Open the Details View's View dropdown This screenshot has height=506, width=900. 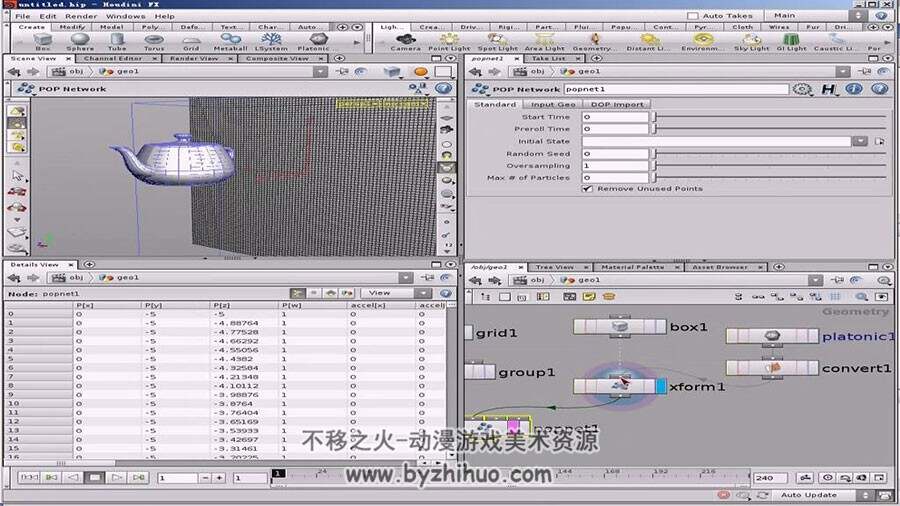[395, 293]
